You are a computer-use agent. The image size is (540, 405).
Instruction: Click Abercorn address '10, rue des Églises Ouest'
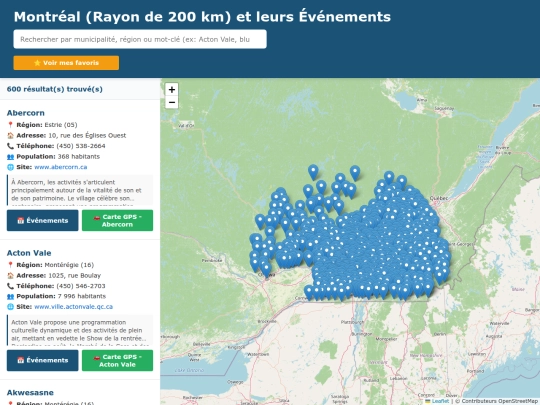click(x=87, y=135)
